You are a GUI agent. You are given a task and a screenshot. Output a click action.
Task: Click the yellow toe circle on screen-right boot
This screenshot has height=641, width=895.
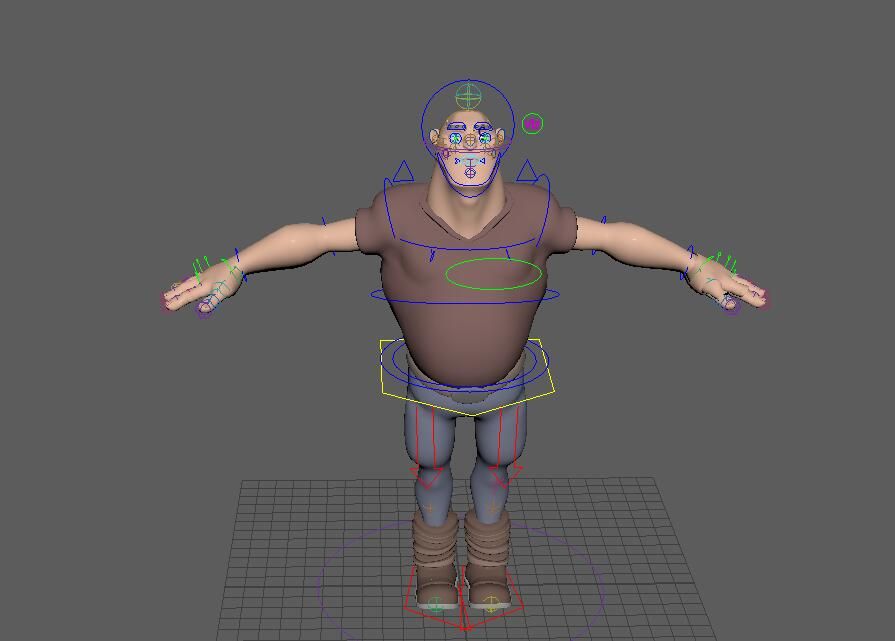point(490,603)
